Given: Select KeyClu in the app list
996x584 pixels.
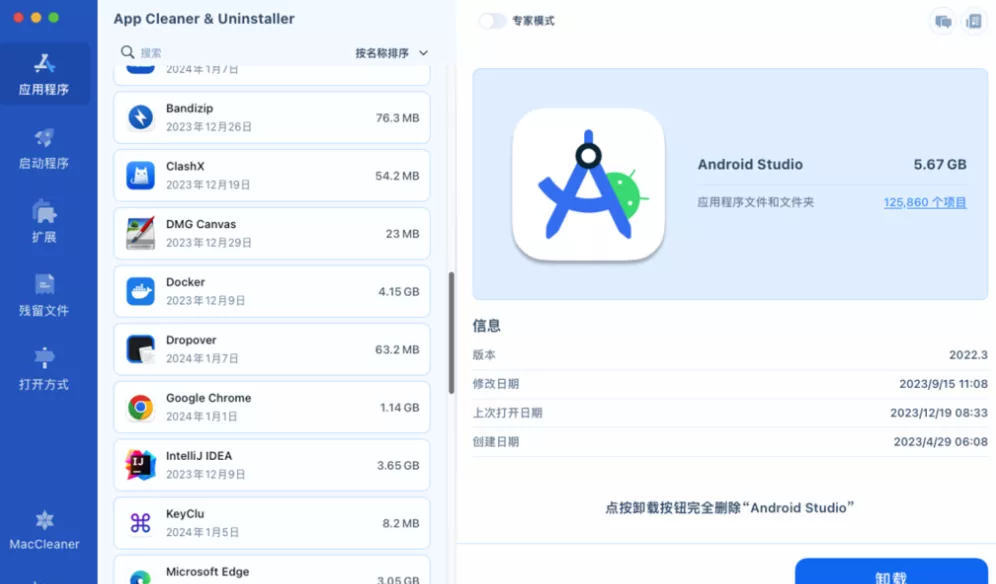Looking at the screenshot, I should pos(272,523).
